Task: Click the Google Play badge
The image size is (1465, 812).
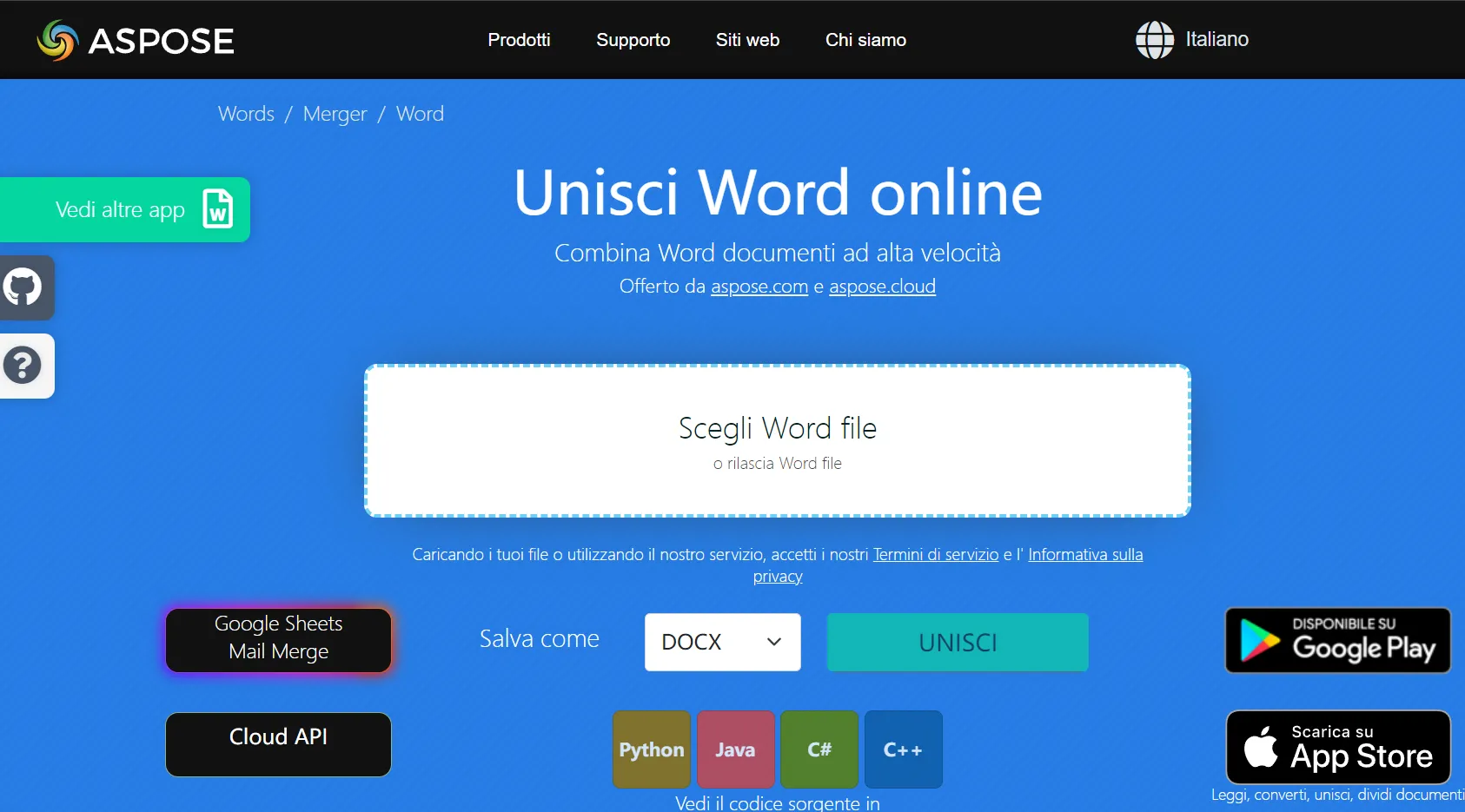Action: coord(1337,641)
